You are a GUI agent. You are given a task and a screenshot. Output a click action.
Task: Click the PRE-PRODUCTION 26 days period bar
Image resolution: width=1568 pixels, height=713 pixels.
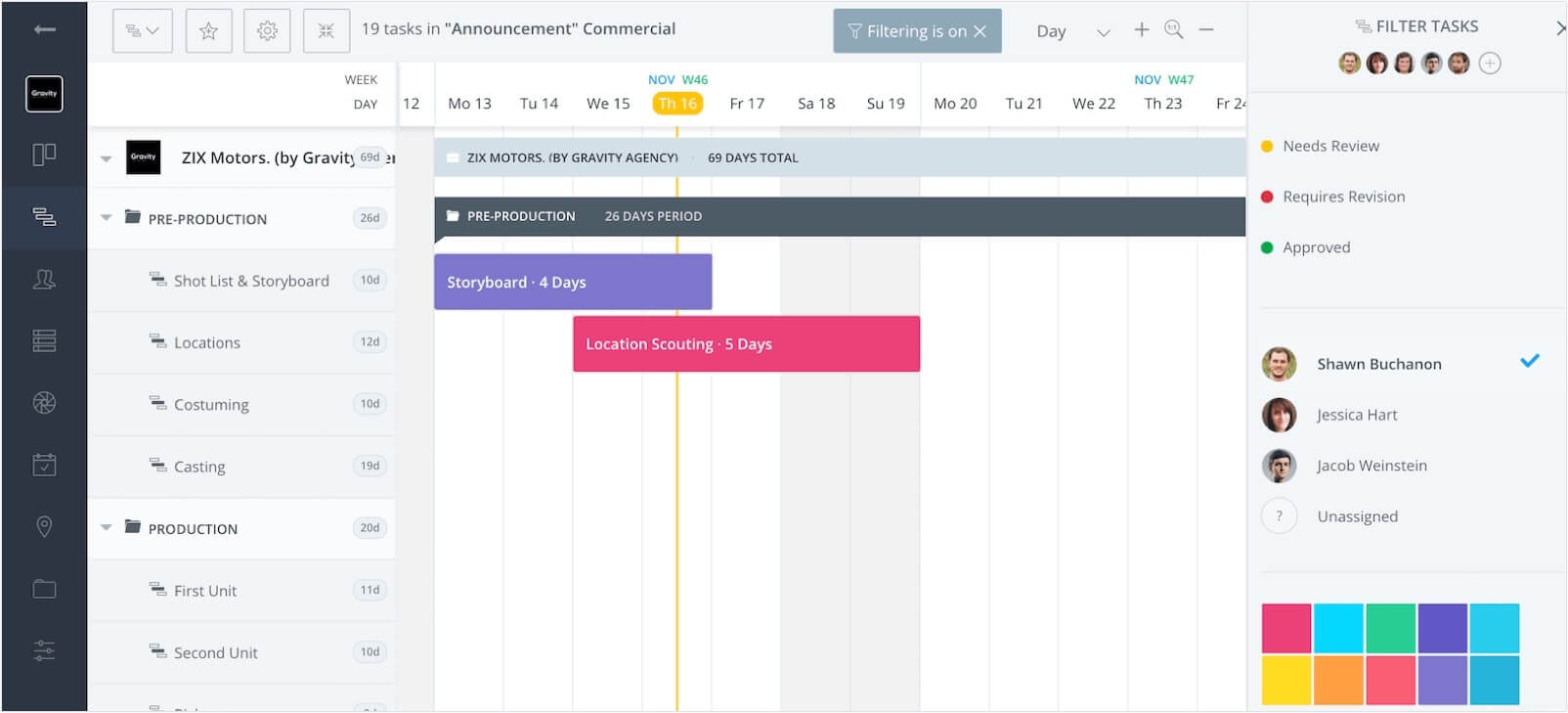click(840, 216)
